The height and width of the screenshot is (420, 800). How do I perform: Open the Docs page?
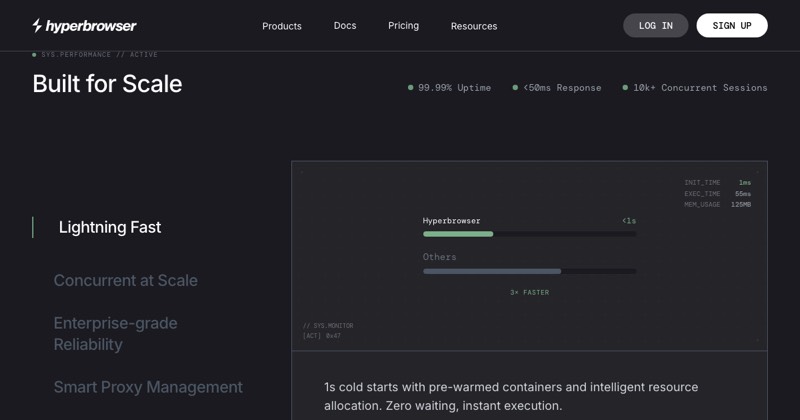point(345,26)
